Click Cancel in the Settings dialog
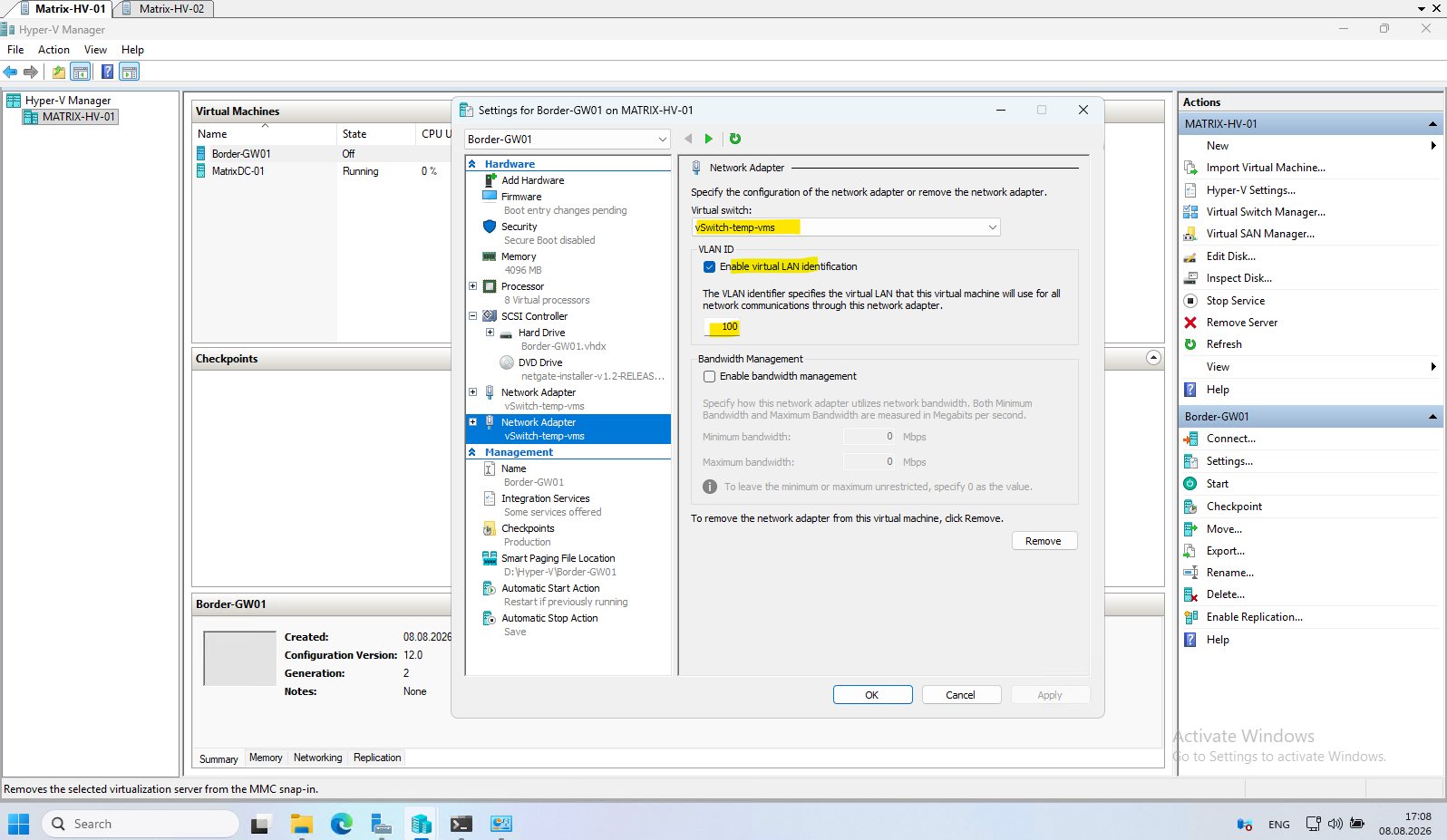This screenshot has height=840, width=1447. click(x=961, y=695)
